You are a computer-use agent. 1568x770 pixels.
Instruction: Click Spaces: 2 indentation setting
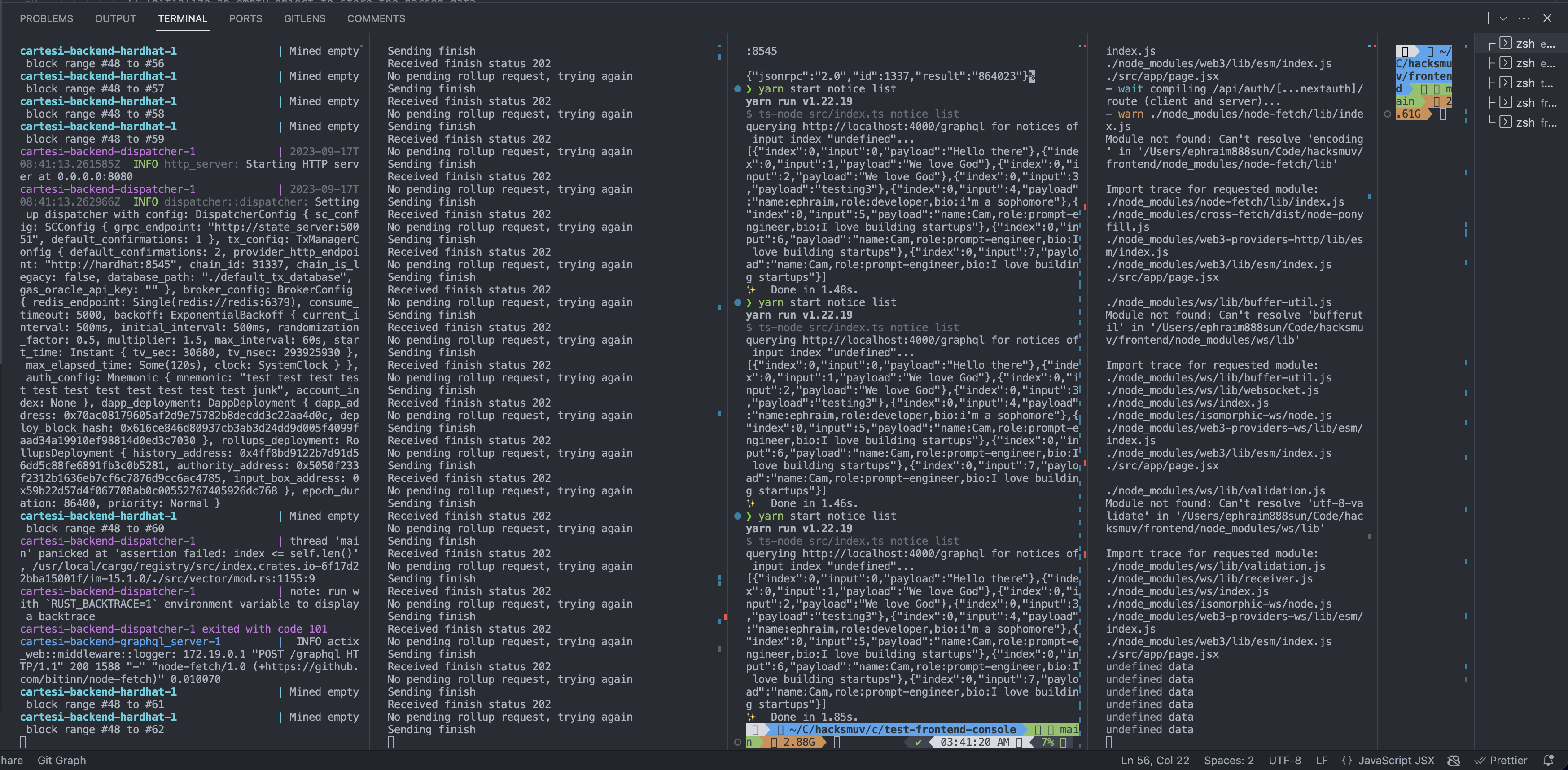click(x=1228, y=760)
